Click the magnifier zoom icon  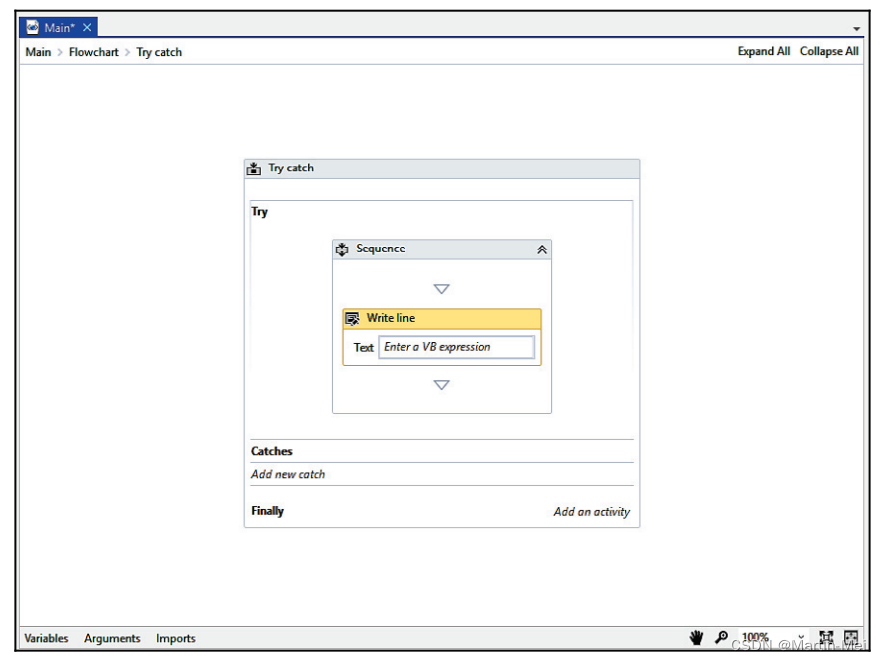click(721, 637)
